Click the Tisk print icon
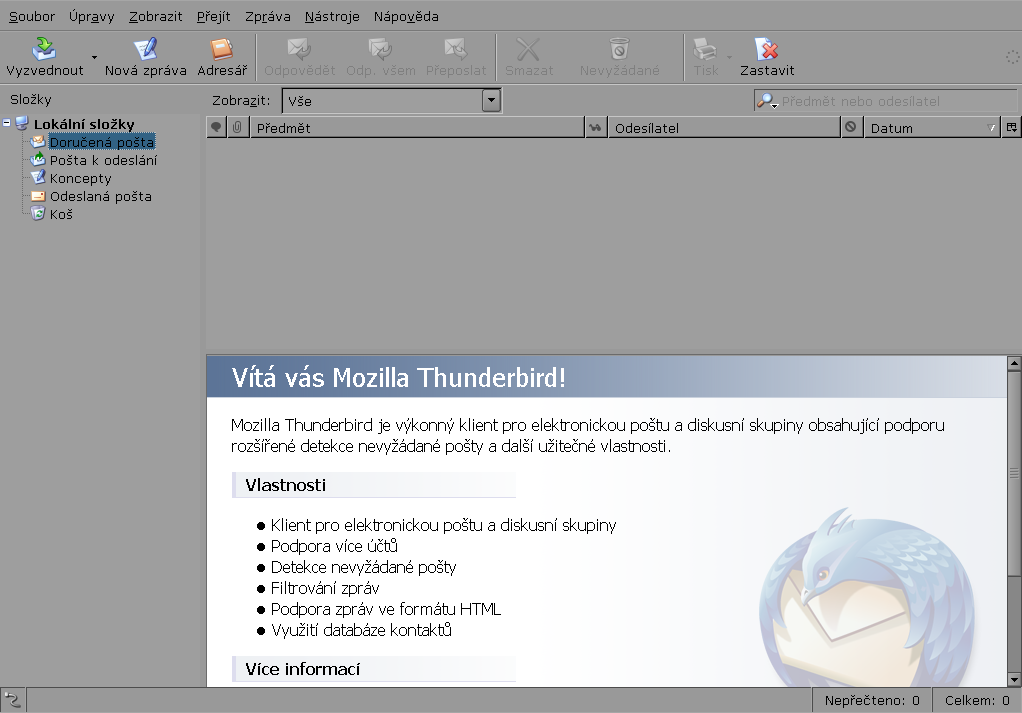 (x=705, y=49)
